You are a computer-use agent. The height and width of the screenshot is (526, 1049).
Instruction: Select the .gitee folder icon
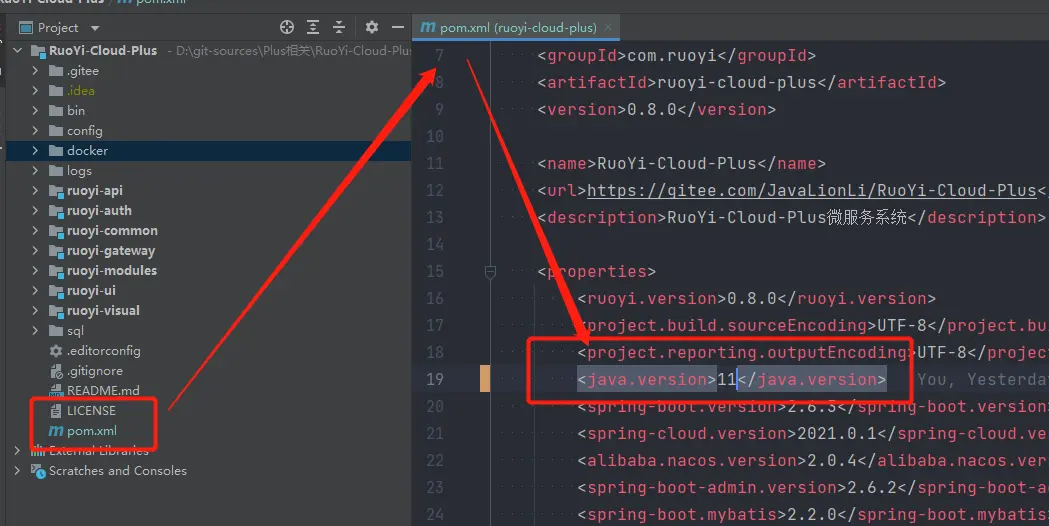[x=56, y=70]
